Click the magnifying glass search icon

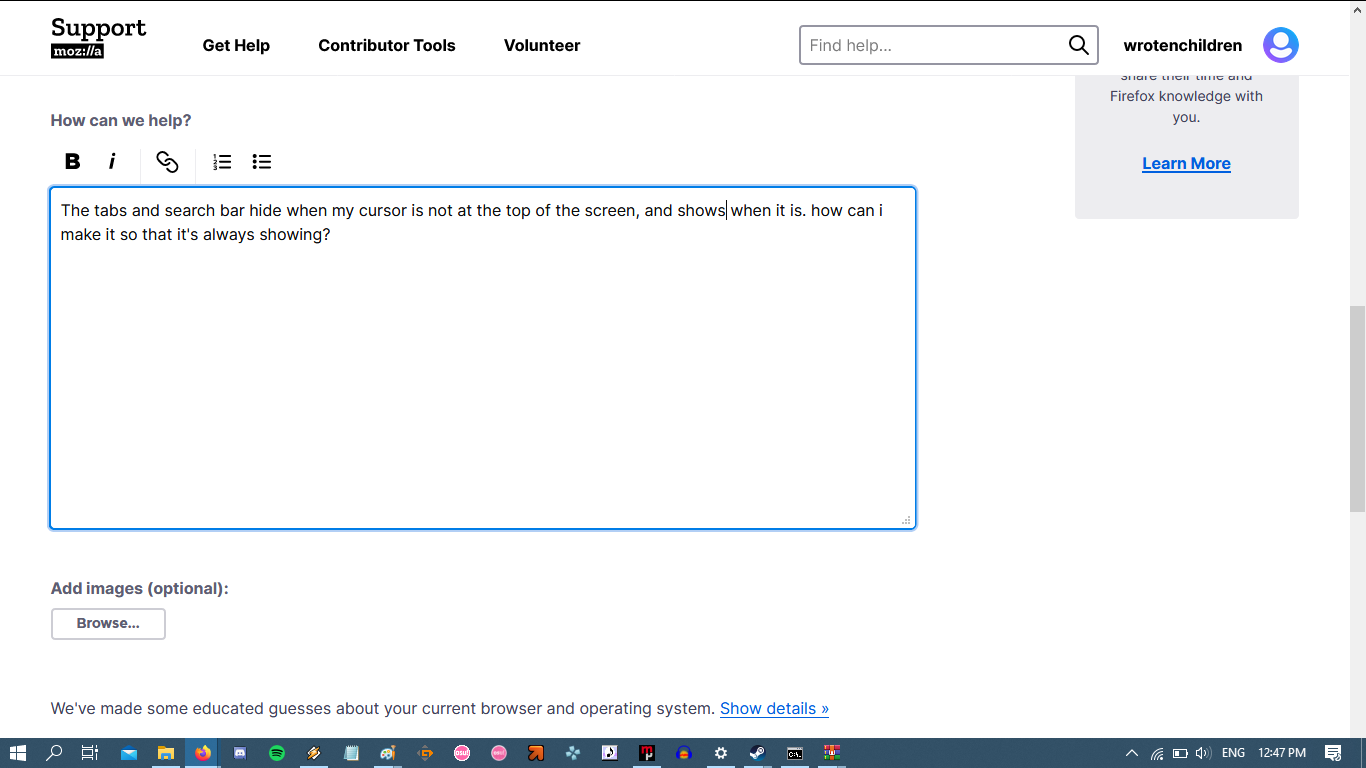pyautogui.click(x=1078, y=44)
